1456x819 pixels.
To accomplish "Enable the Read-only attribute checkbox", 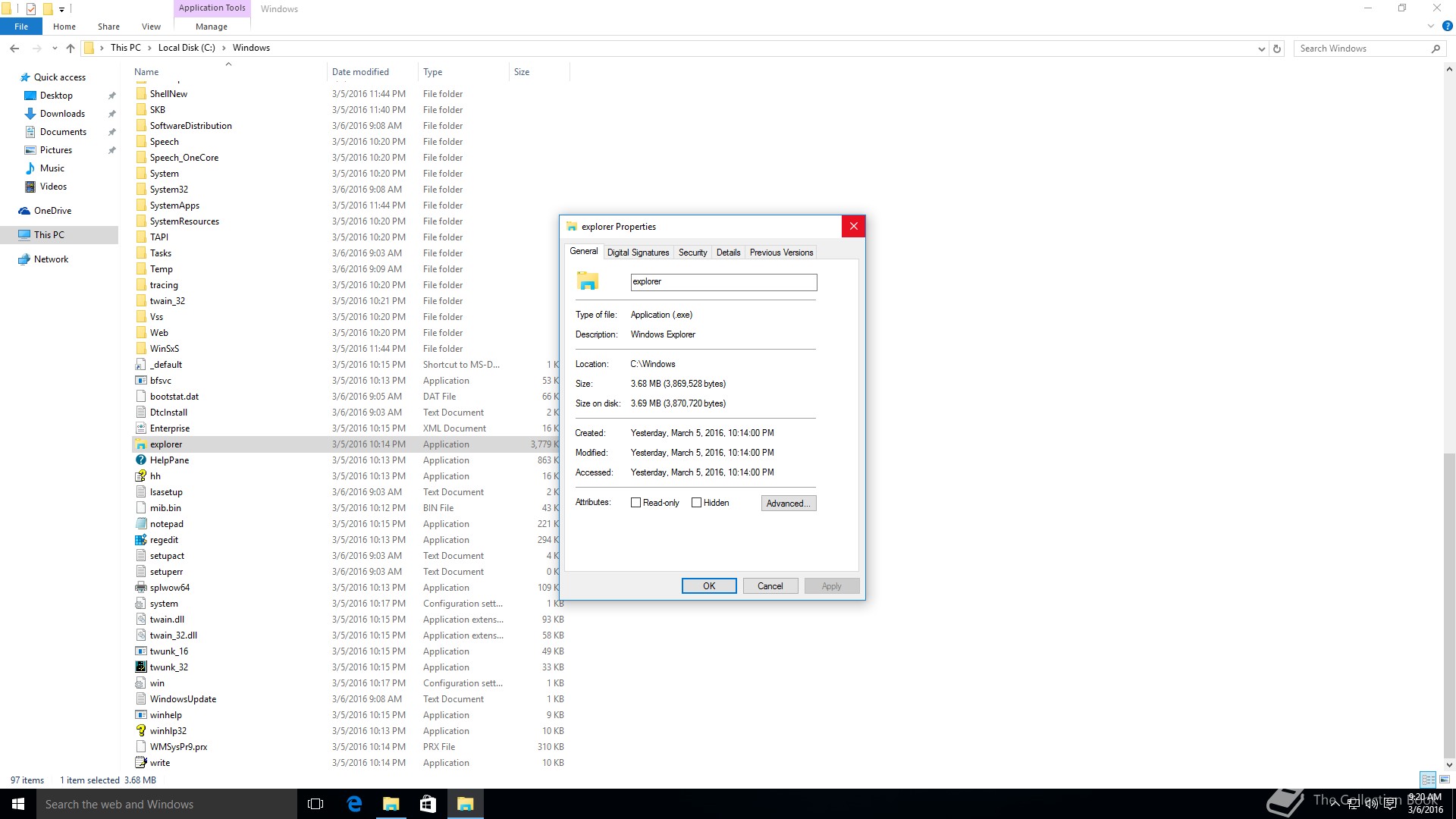I will coord(635,503).
